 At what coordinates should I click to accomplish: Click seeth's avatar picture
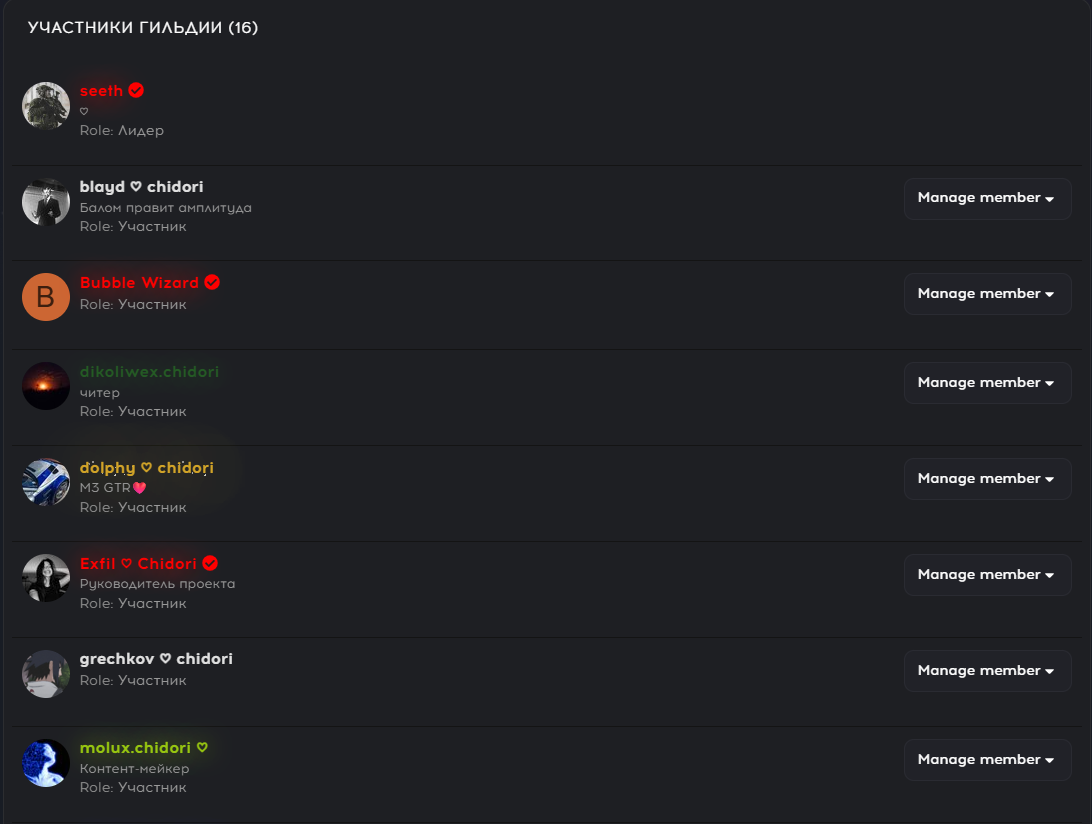[x=45, y=105]
